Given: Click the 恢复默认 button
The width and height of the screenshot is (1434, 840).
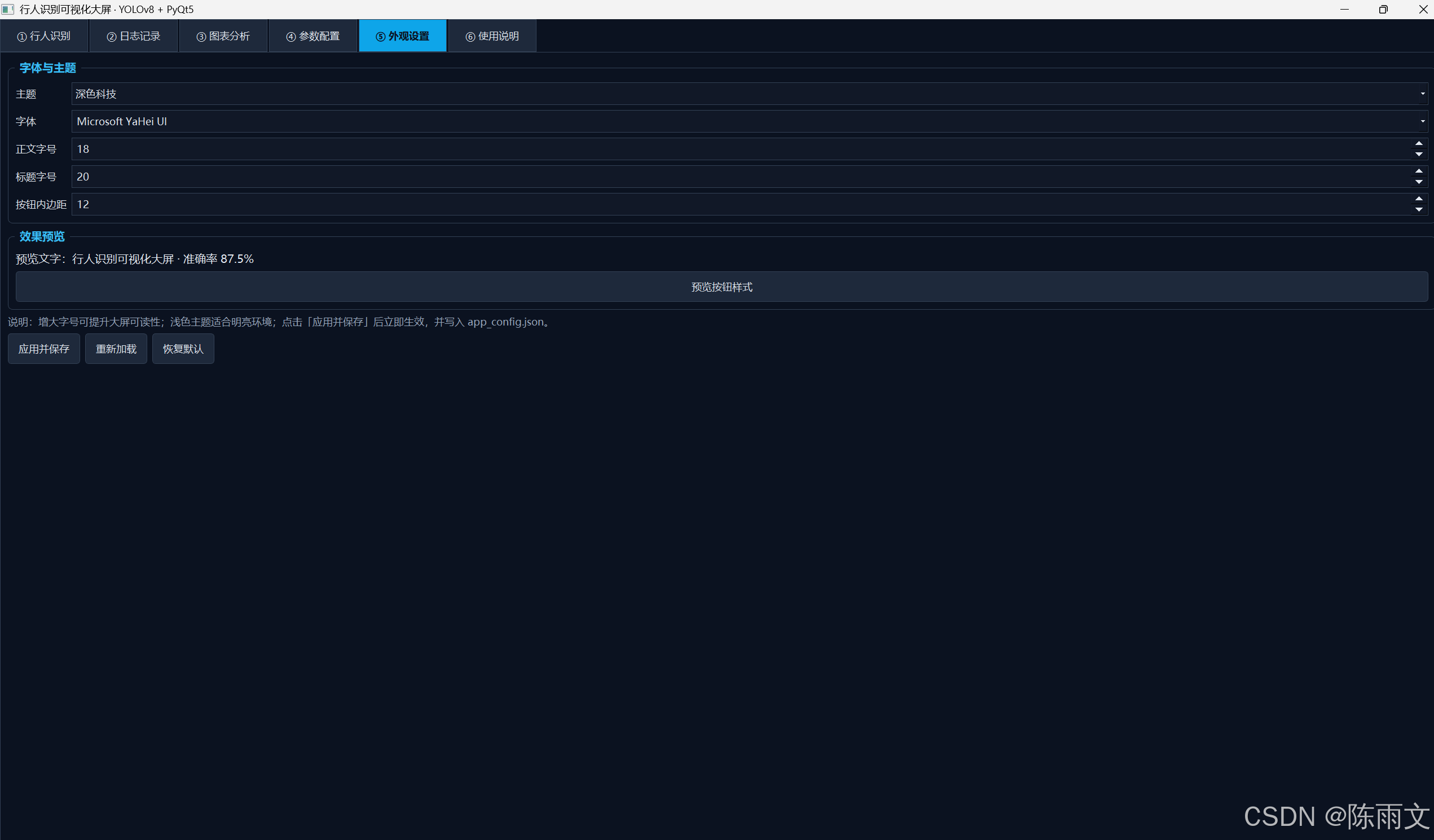Looking at the screenshot, I should (183, 349).
